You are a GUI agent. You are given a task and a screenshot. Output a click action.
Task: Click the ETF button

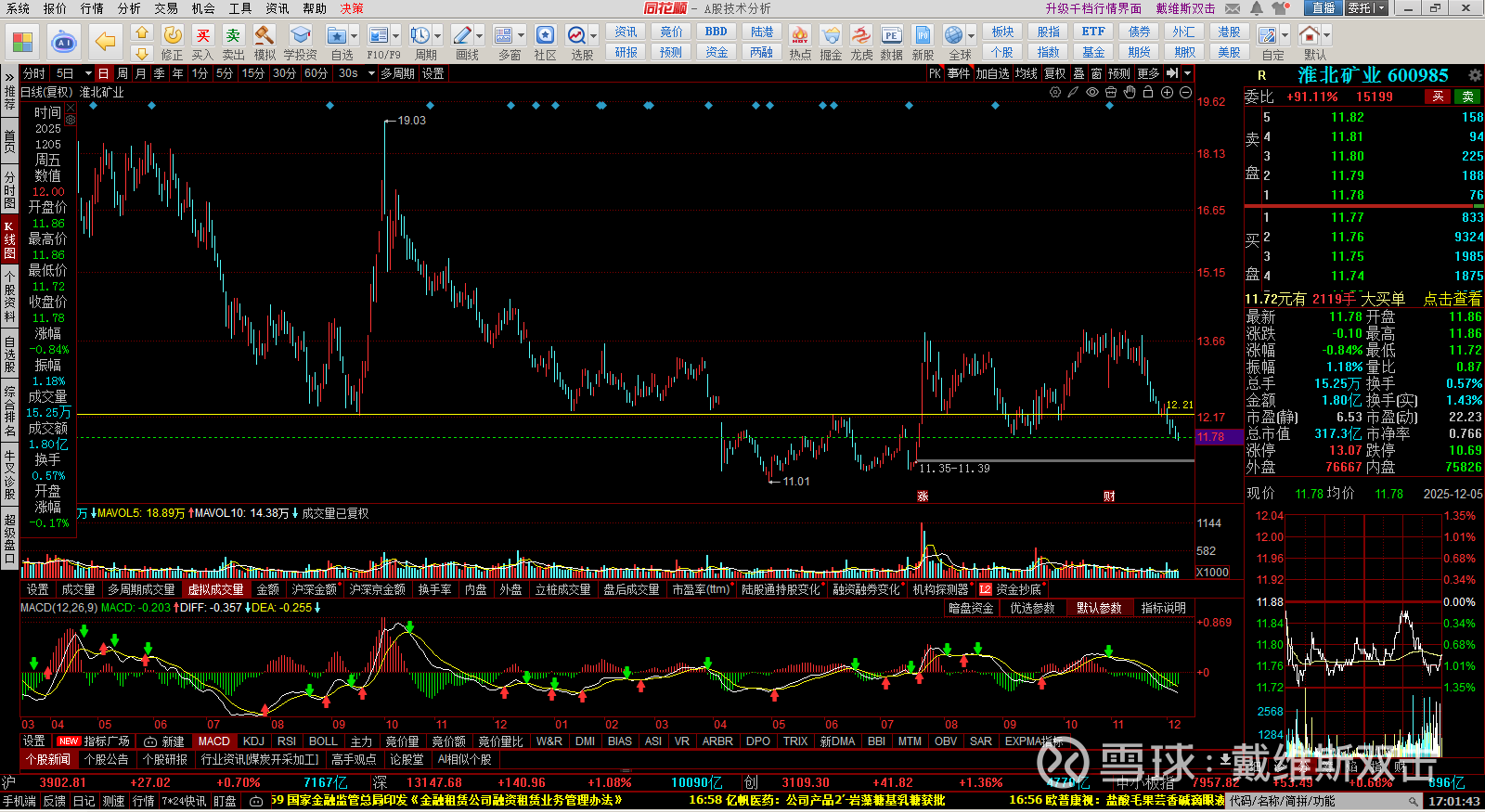coord(1093,32)
